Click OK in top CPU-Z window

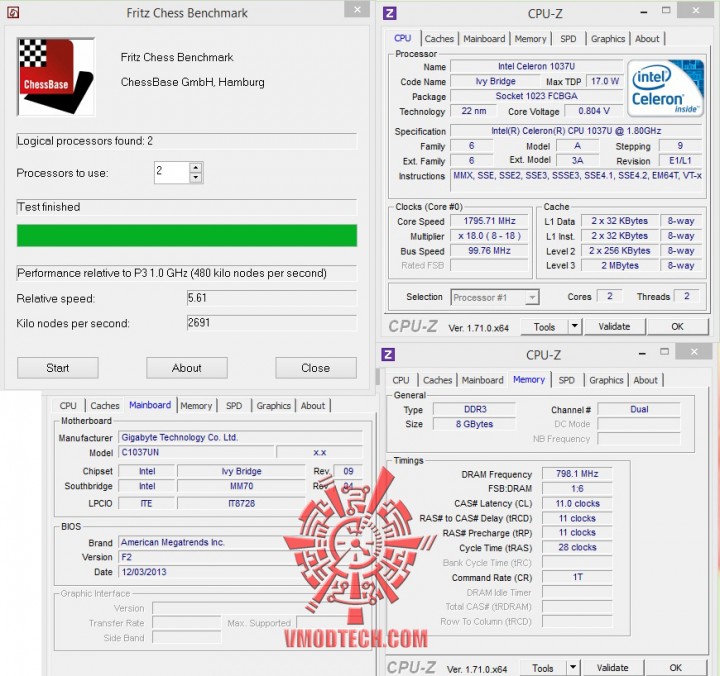point(677,327)
